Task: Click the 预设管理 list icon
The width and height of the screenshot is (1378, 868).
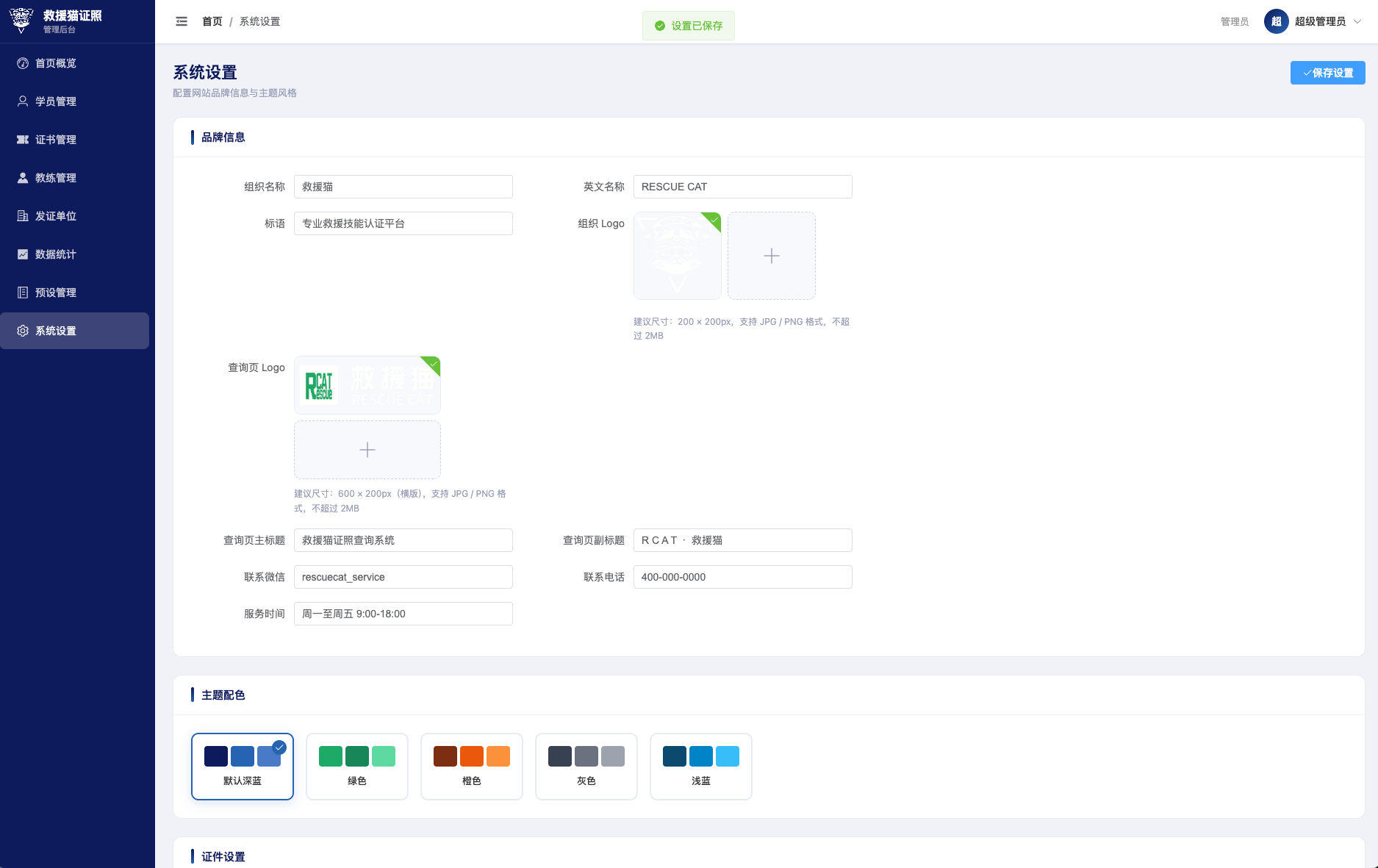Action: (23, 293)
